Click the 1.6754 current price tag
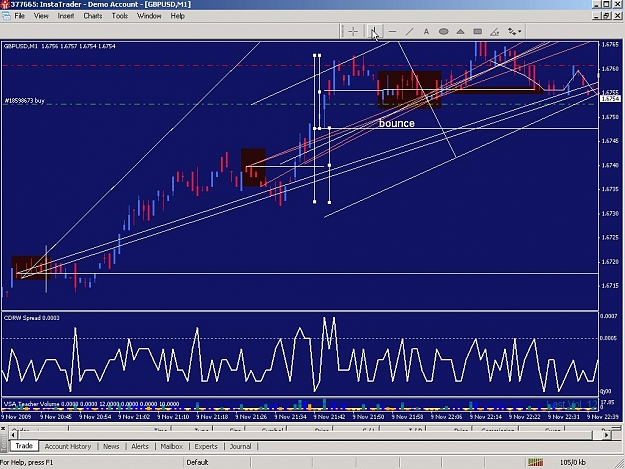625x469 pixels. click(x=610, y=98)
